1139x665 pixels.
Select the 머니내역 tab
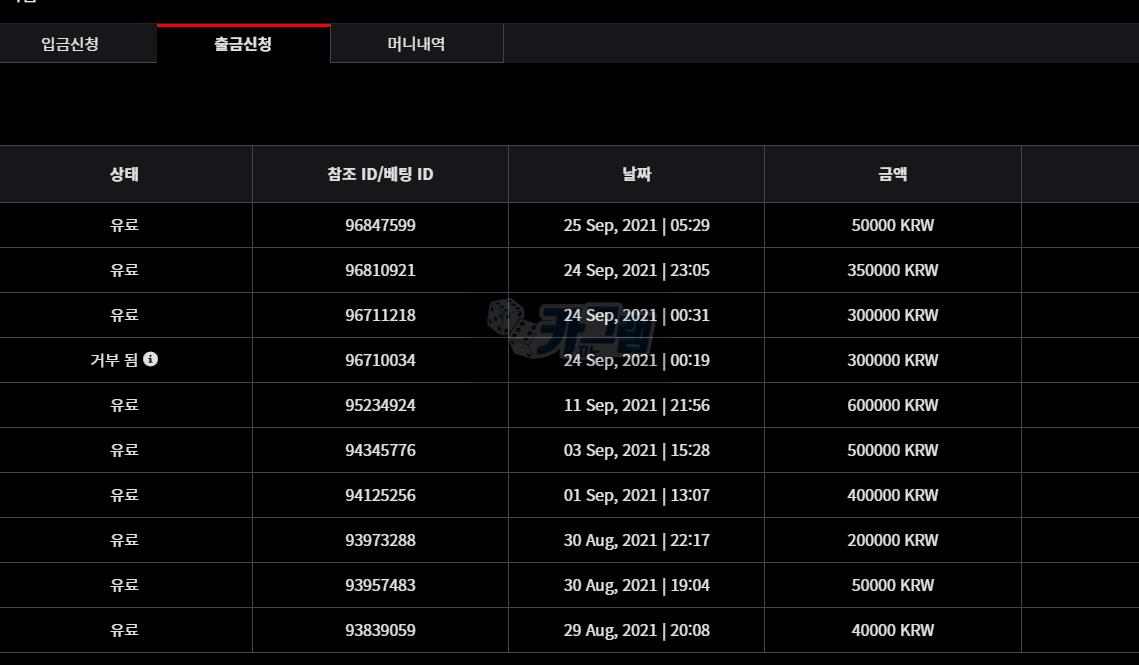[x=416, y=44]
